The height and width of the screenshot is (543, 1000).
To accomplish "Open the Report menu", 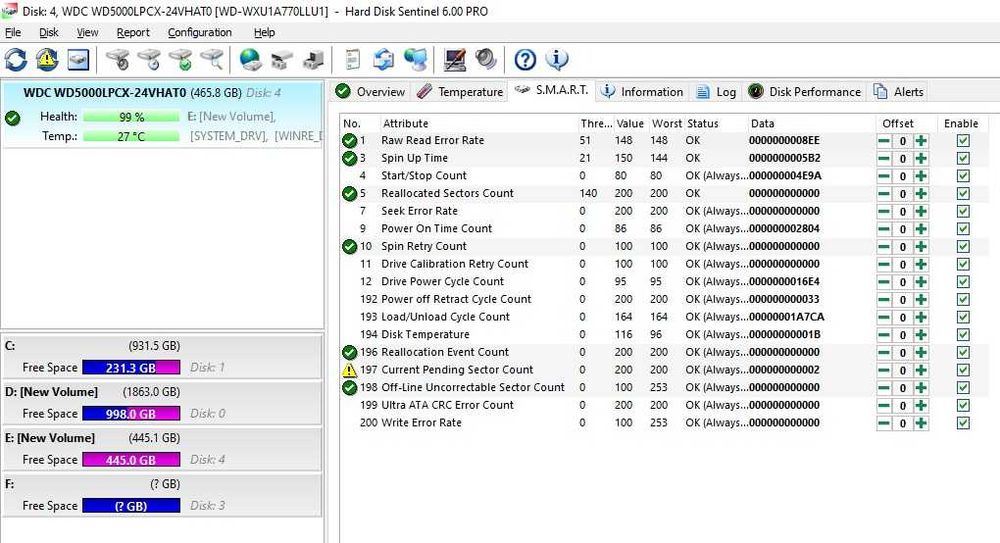I will pyautogui.click(x=133, y=33).
